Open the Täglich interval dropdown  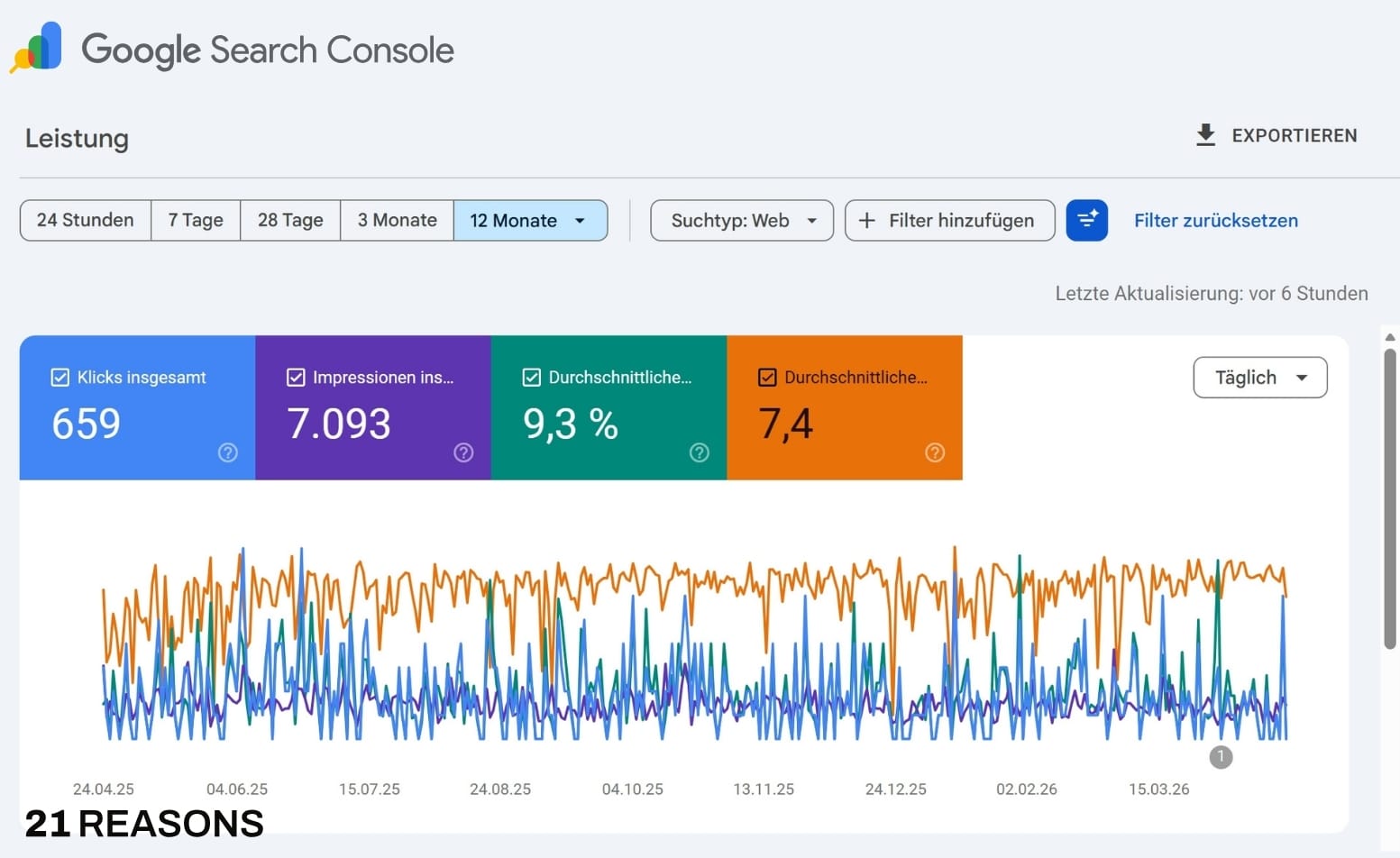(x=1260, y=378)
